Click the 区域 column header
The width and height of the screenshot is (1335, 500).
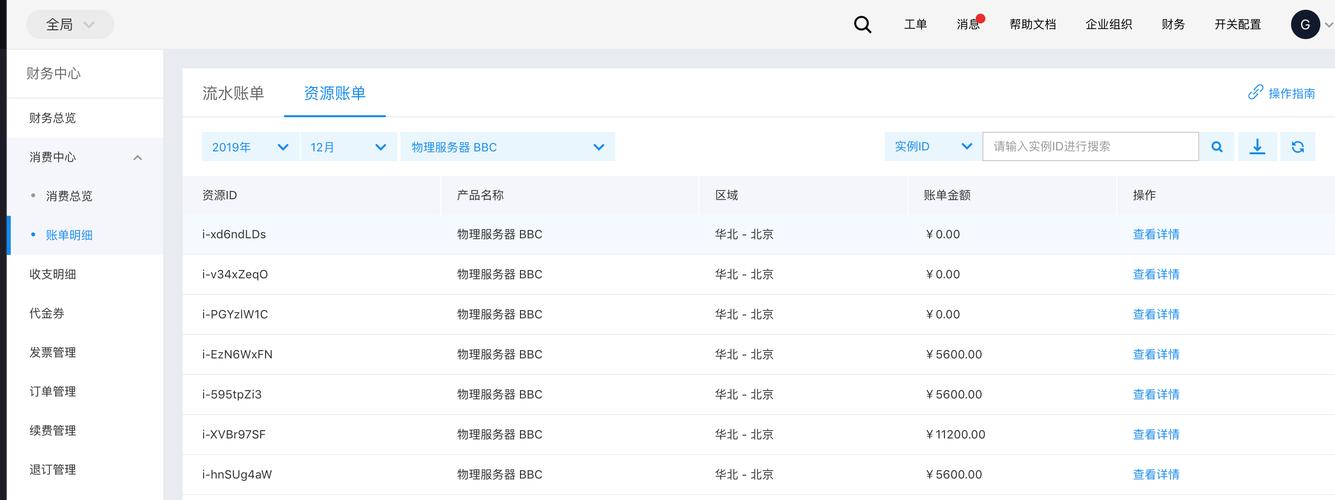coord(726,195)
